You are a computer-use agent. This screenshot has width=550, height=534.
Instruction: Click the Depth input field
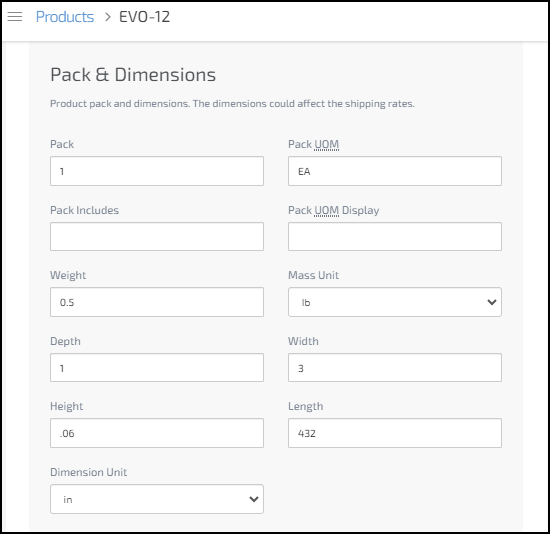pyautogui.click(x=157, y=368)
